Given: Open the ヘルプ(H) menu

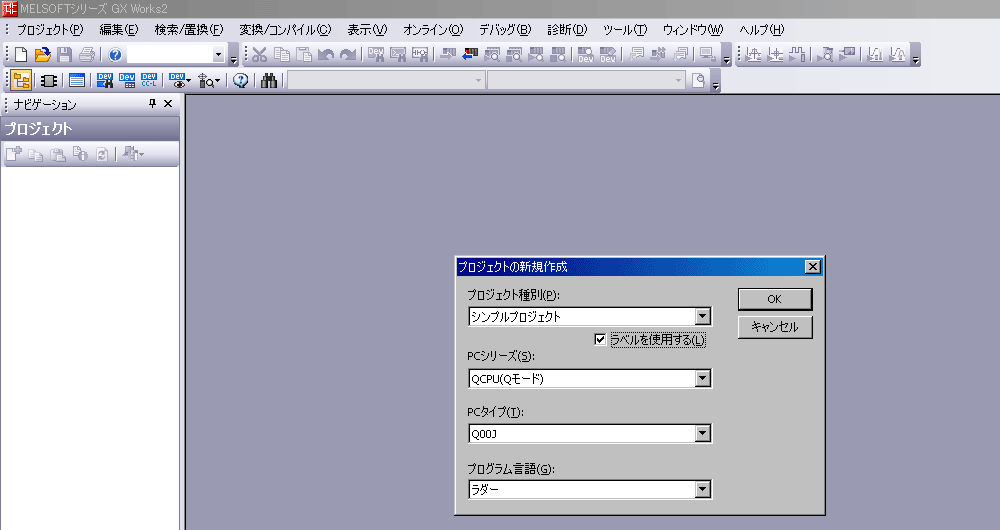Looking at the screenshot, I should [761, 29].
